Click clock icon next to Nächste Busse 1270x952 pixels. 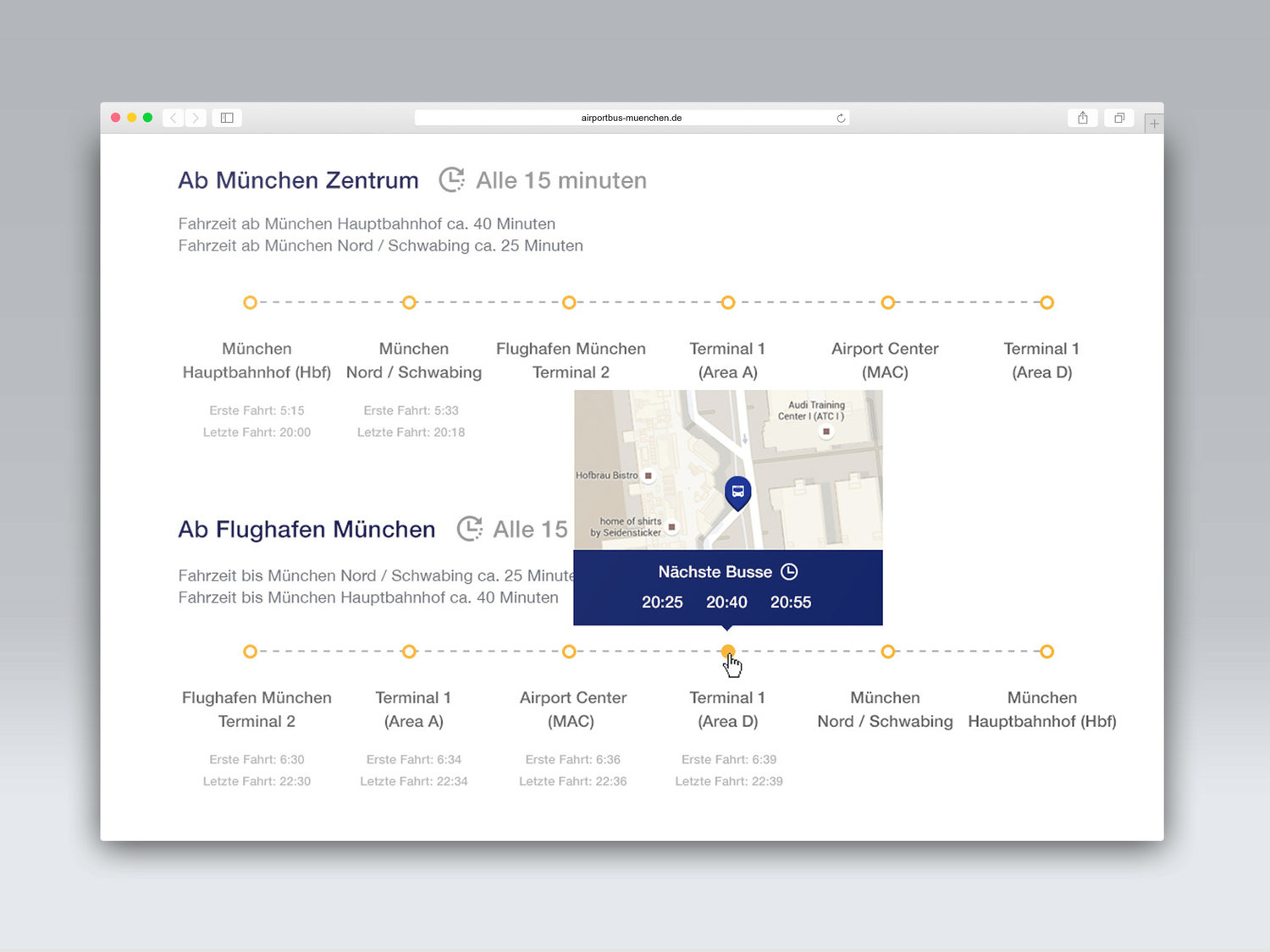[789, 572]
